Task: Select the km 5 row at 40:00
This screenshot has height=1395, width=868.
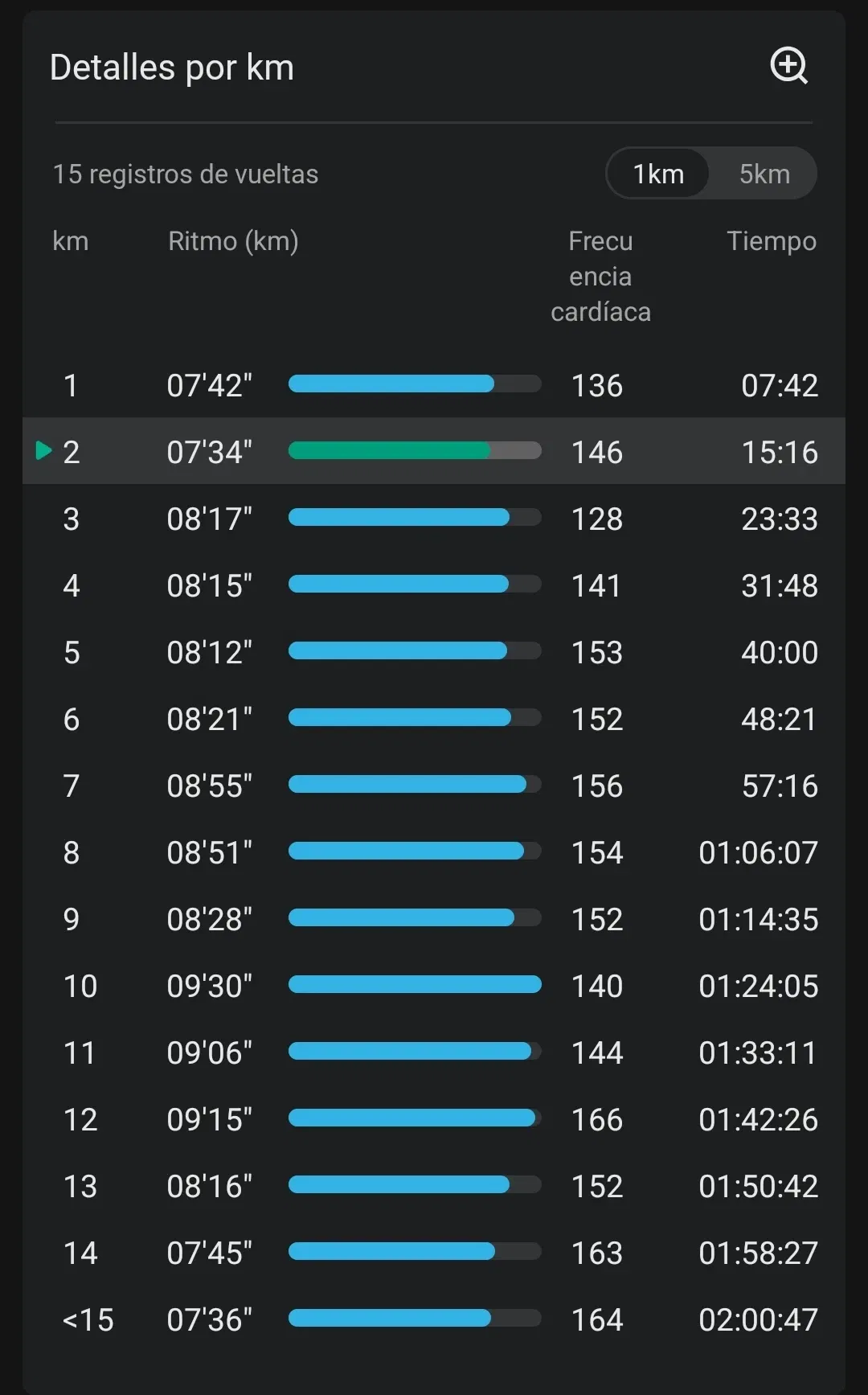Action: pos(434,652)
